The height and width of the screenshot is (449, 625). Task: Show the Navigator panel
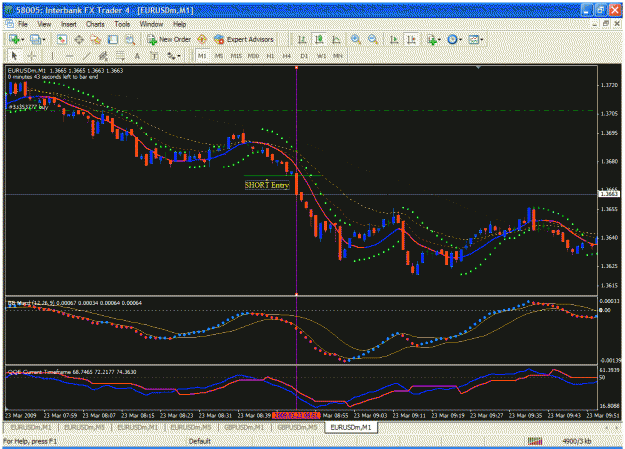(96, 39)
